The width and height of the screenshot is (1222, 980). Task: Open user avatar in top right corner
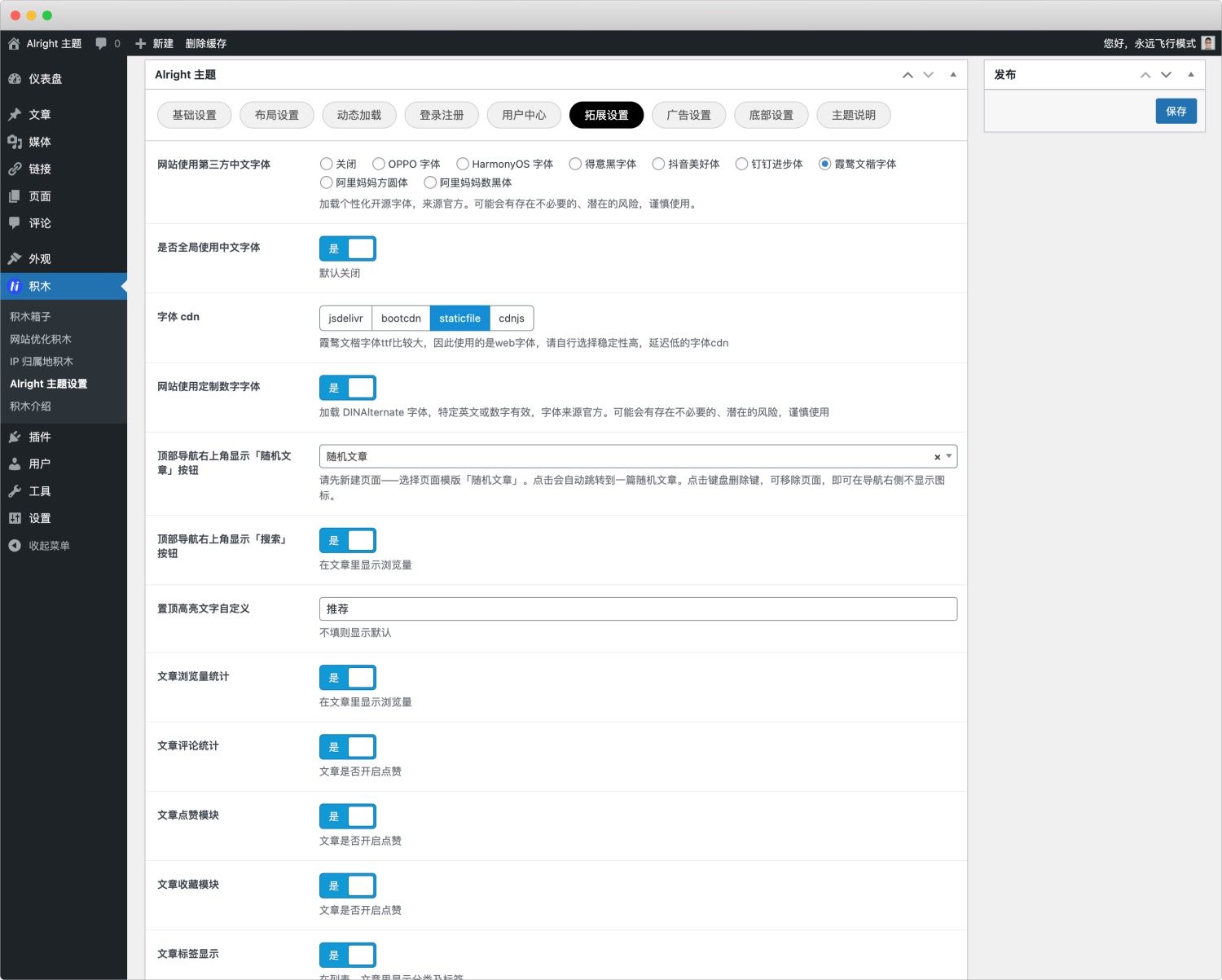(x=1208, y=43)
